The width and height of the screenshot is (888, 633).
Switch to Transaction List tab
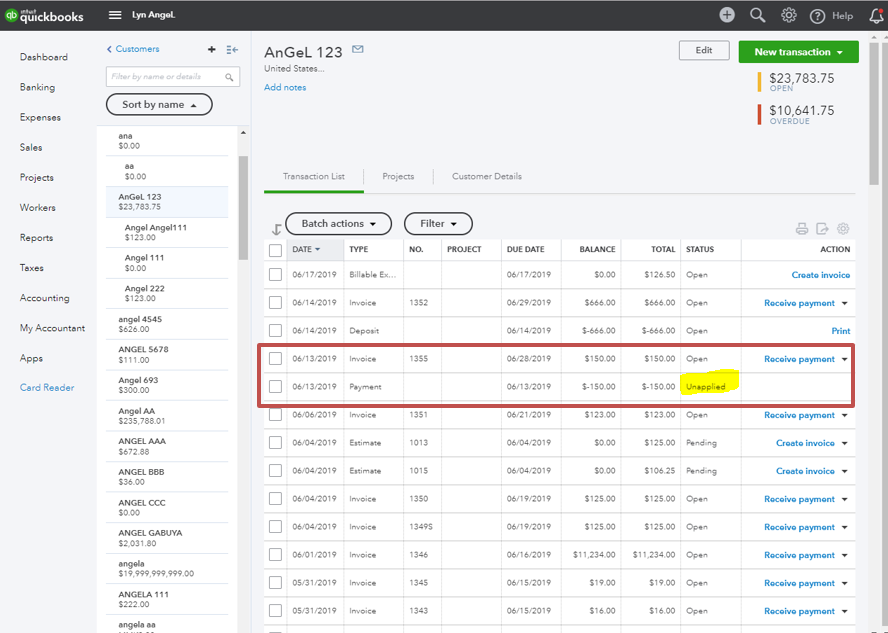coord(314,177)
